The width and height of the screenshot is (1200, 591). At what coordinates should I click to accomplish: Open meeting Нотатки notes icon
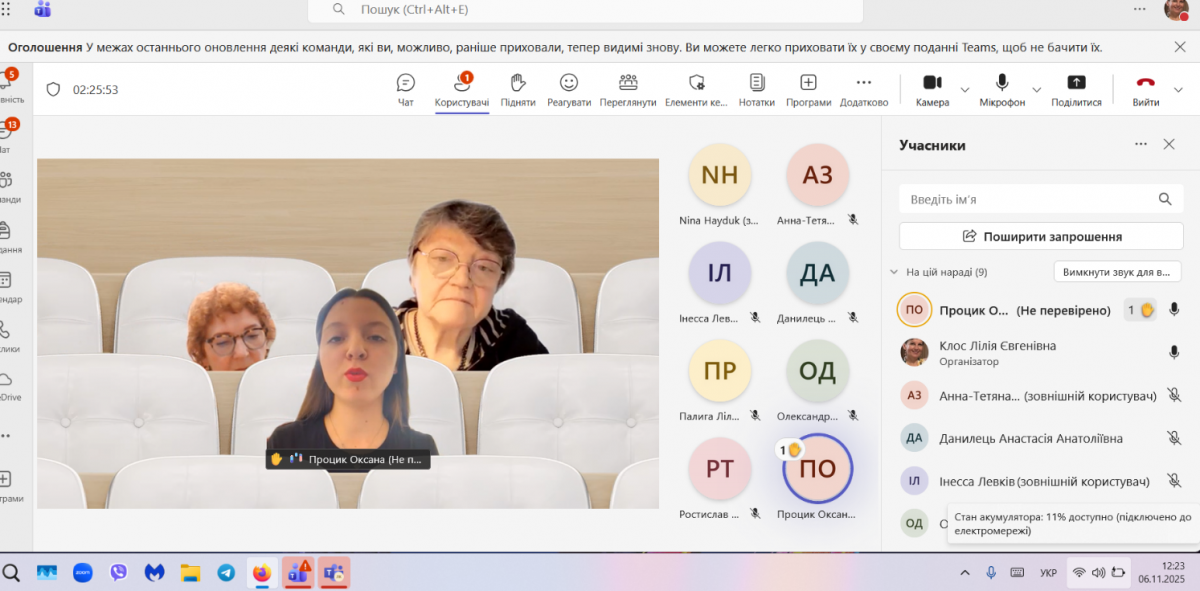[757, 89]
